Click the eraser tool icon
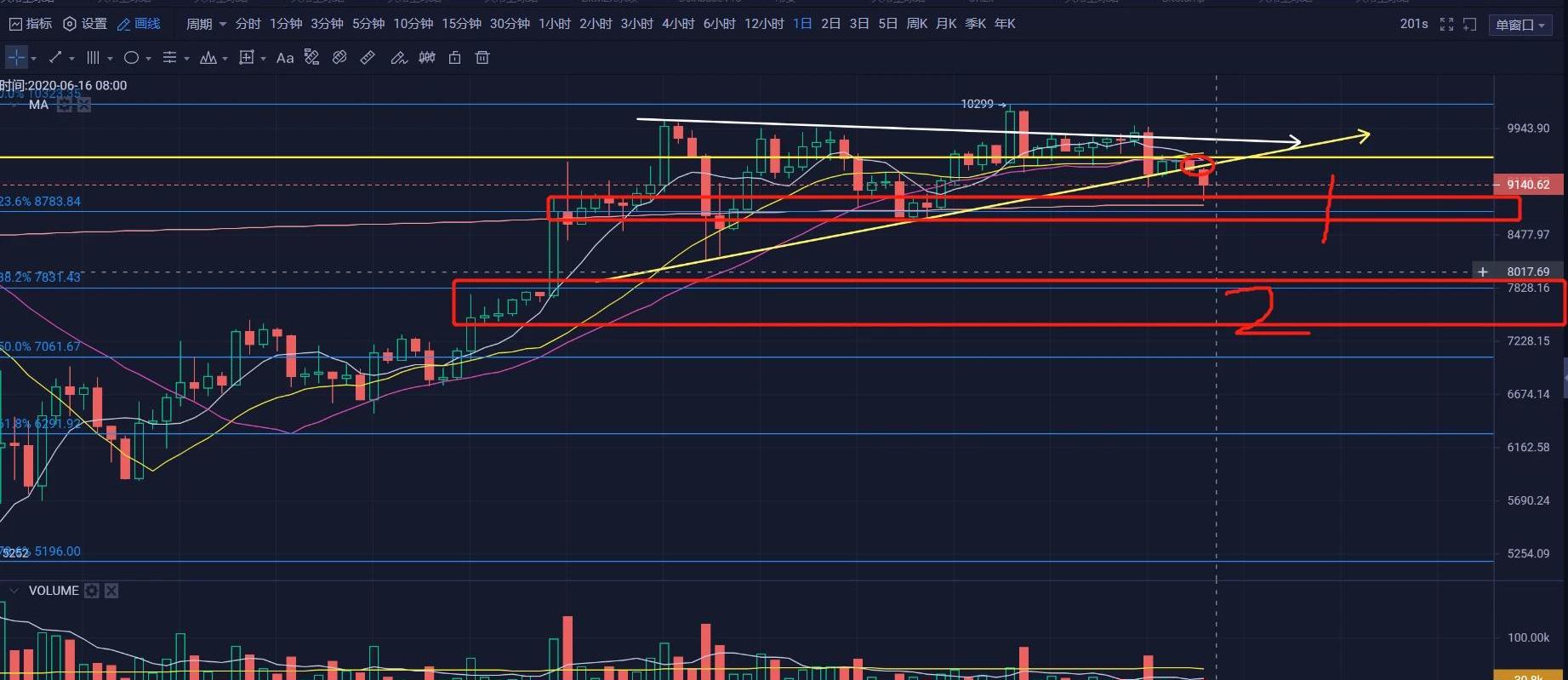Screen dimensions: 1568x680 click(339, 58)
